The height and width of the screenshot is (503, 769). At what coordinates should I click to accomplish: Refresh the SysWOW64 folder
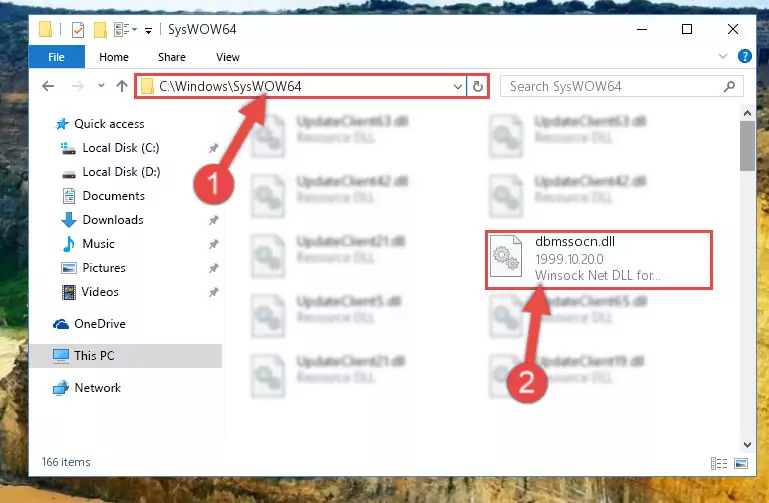[478, 87]
